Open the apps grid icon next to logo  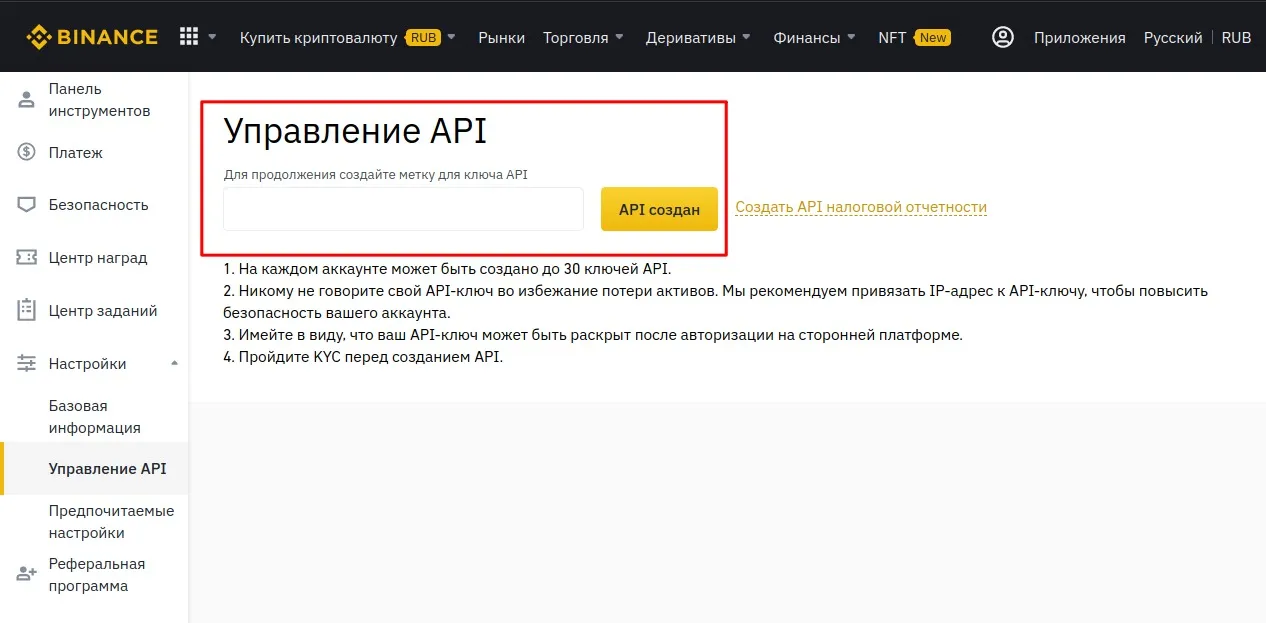(188, 36)
